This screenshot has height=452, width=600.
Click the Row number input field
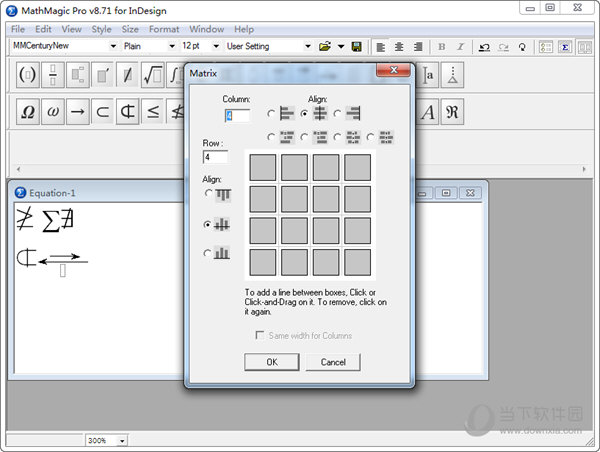[x=215, y=157]
